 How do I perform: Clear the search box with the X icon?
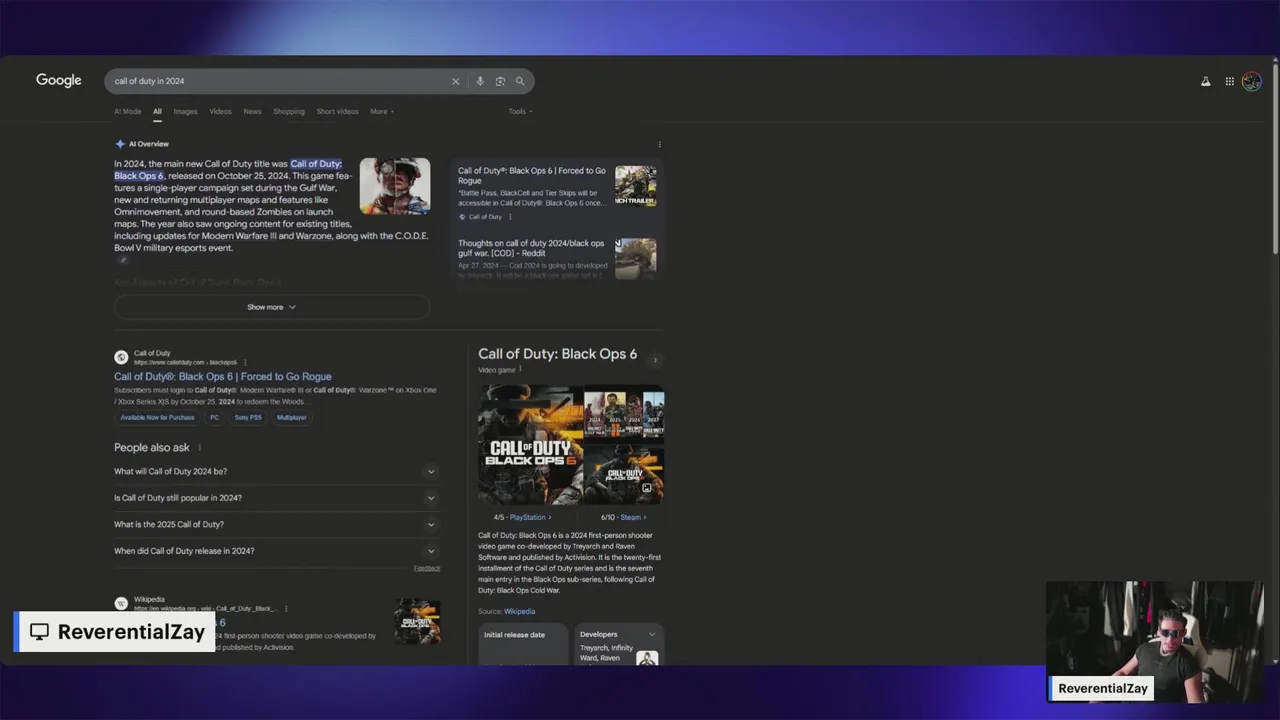click(x=455, y=81)
